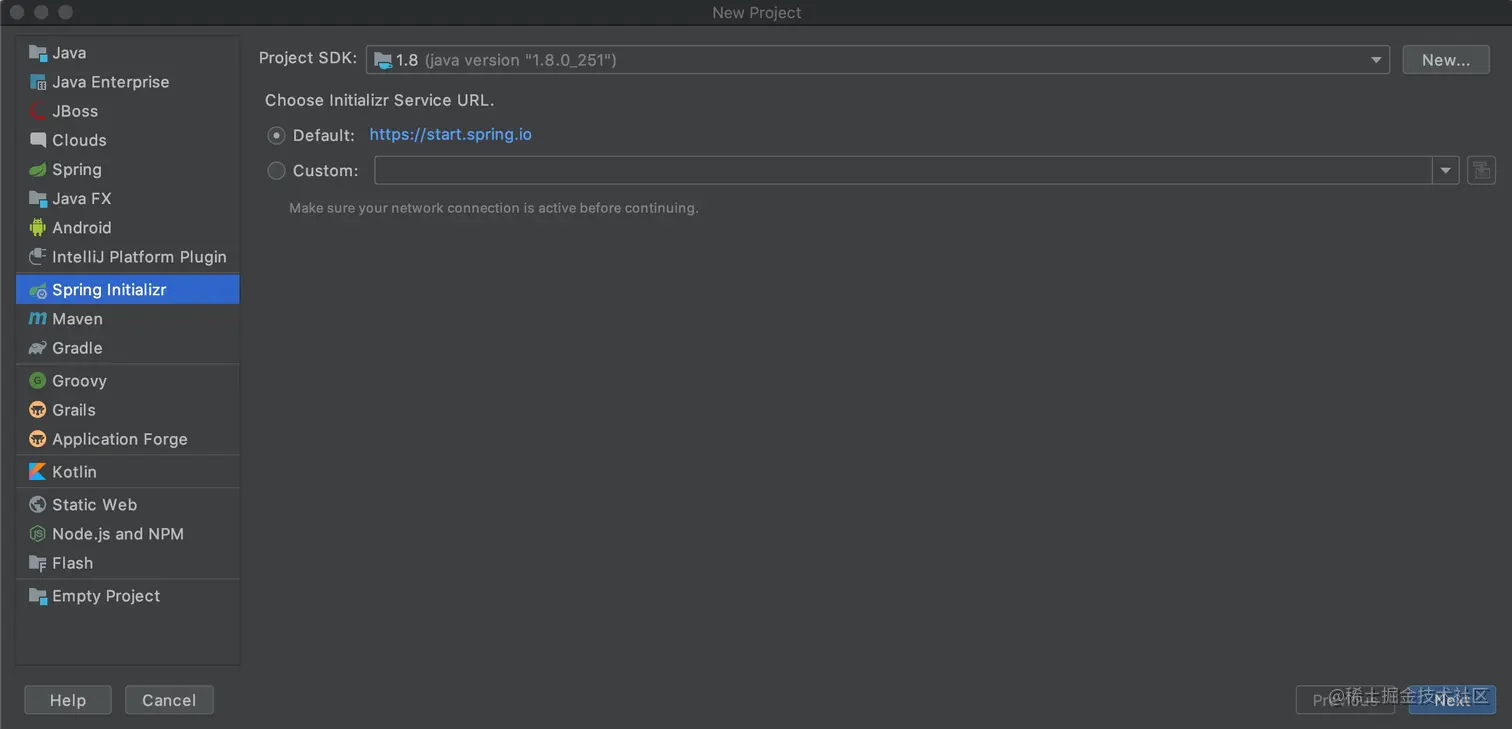Click the Next button

pos(1452,700)
